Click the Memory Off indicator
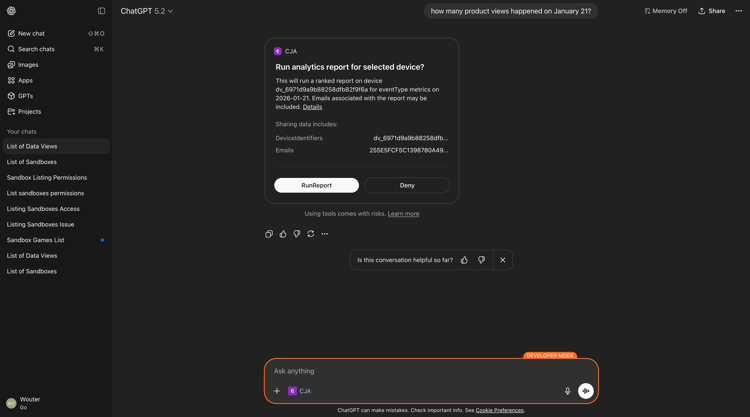Screen dimensions: 750x417 [665, 11]
